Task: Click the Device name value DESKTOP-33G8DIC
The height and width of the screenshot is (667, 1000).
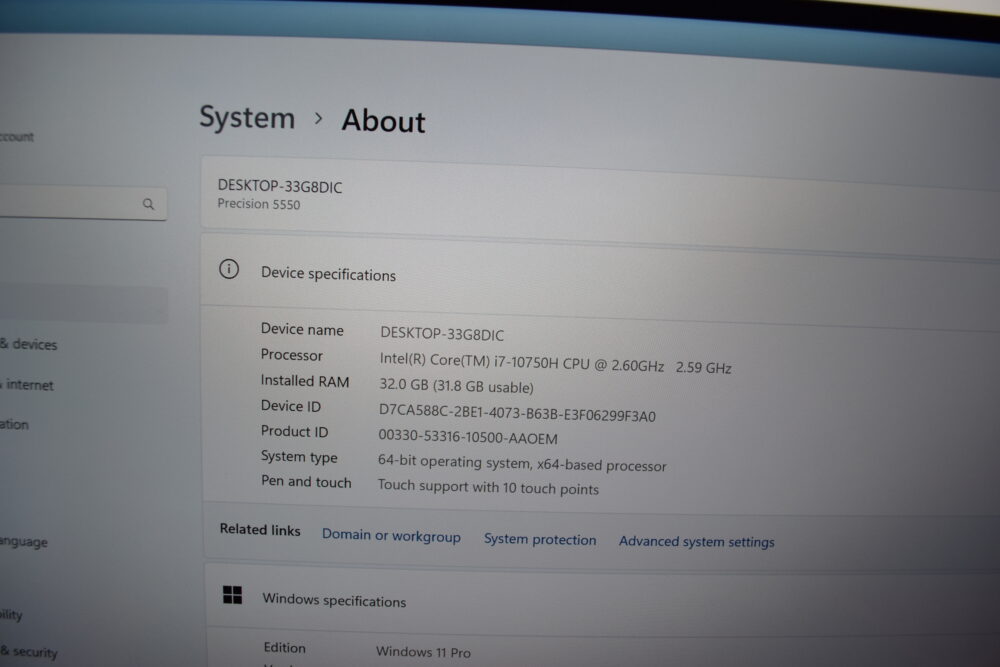Action: pos(442,334)
